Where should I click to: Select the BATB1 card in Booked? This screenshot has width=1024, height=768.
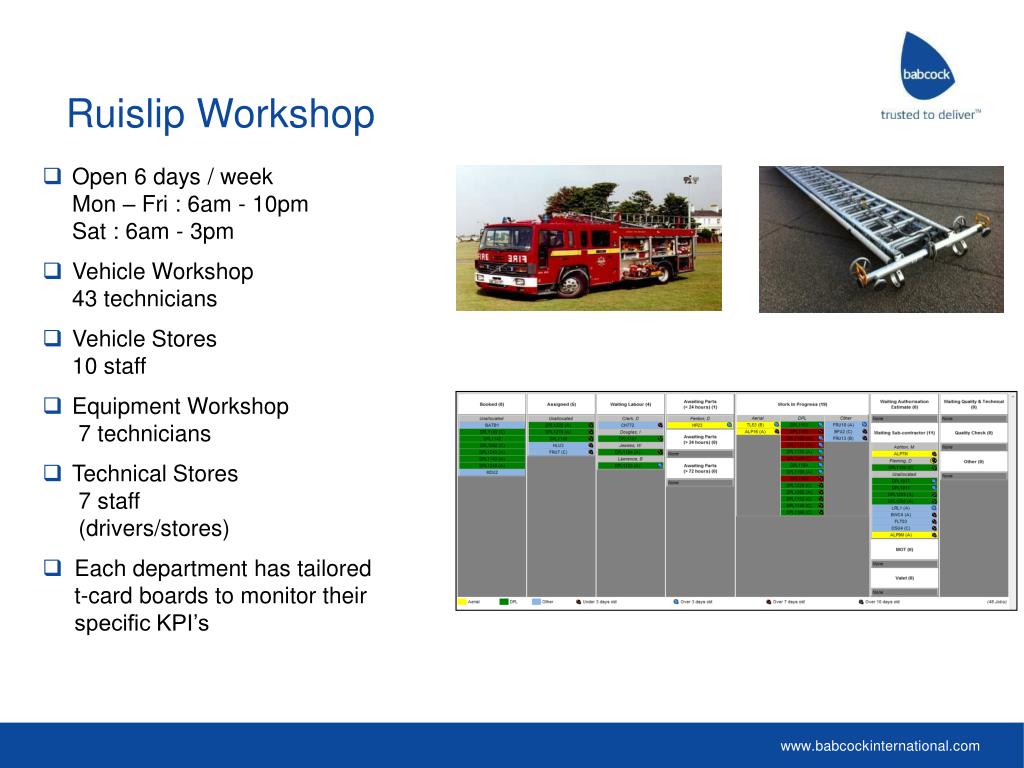pyautogui.click(x=492, y=425)
